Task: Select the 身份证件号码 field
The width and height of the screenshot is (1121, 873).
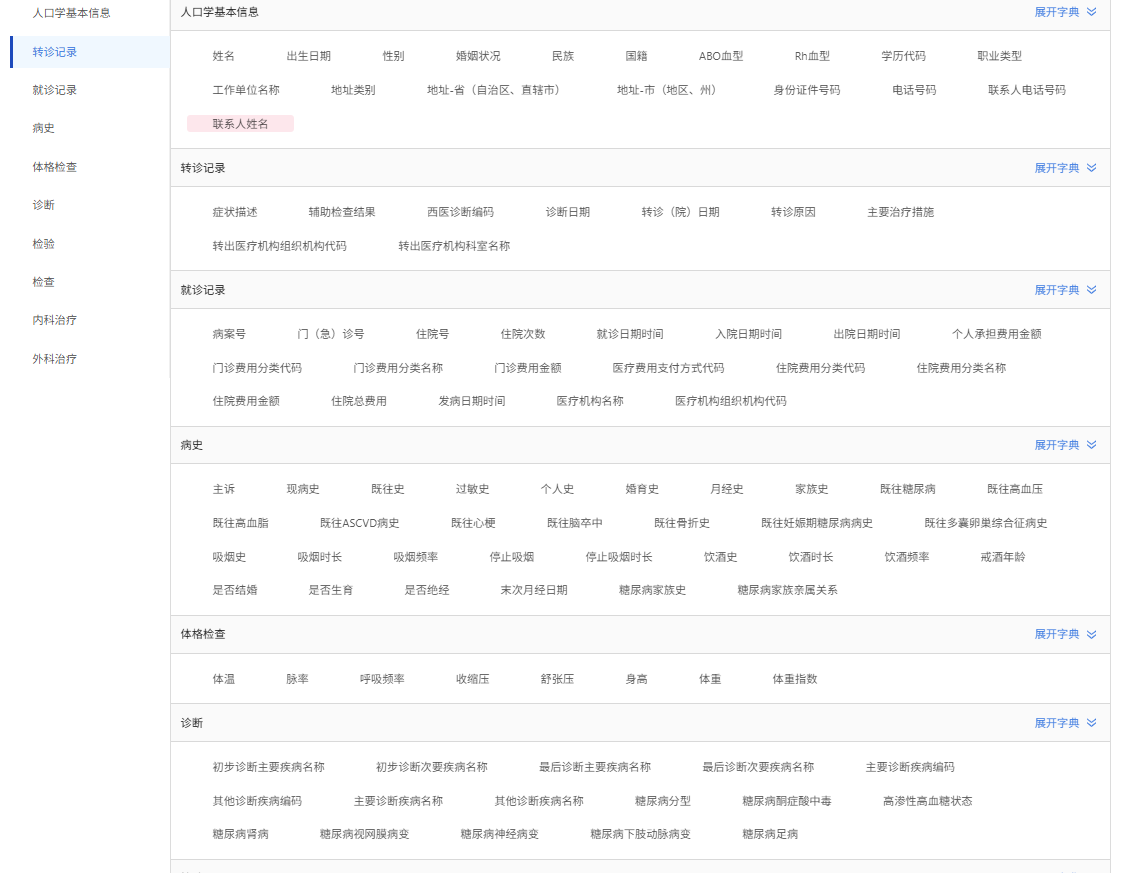Action: [x=806, y=90]
